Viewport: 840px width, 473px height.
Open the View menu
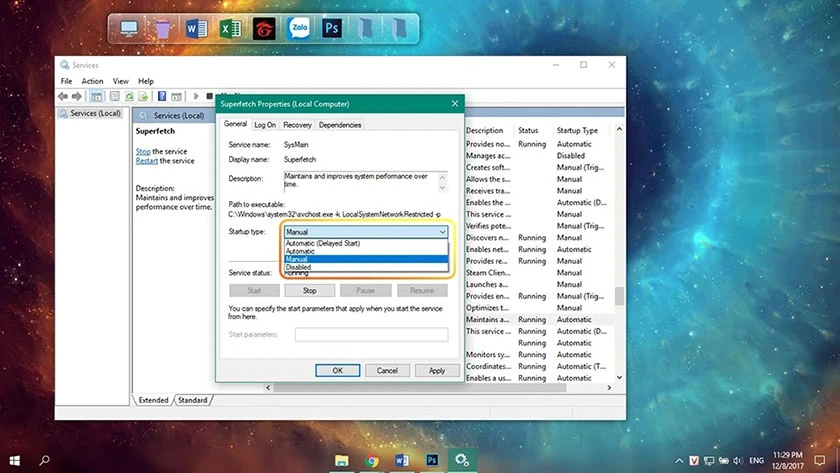point(121,81)
